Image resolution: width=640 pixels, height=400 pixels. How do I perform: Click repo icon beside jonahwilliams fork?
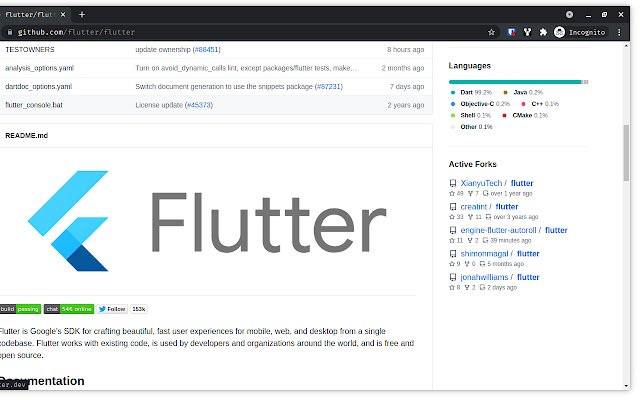pos(453,277)
